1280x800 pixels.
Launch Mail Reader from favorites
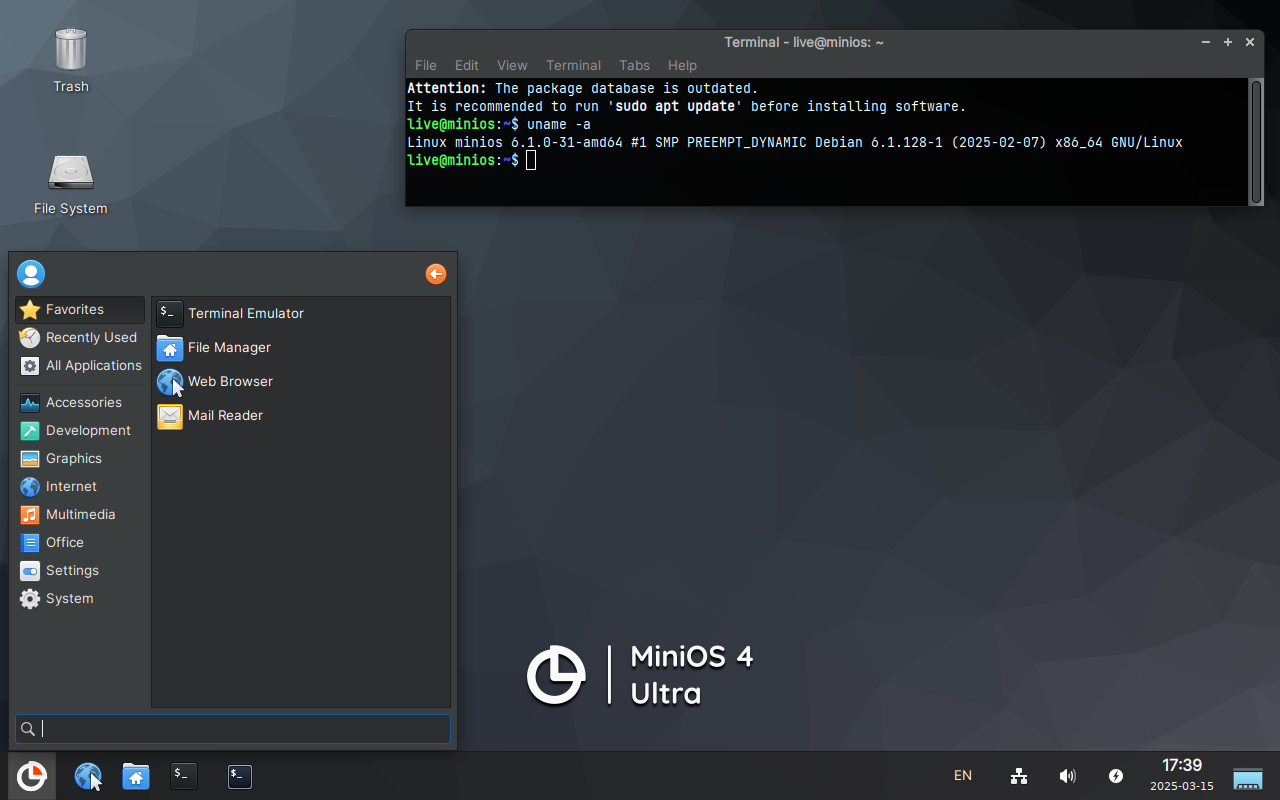[x=301, y=416]
